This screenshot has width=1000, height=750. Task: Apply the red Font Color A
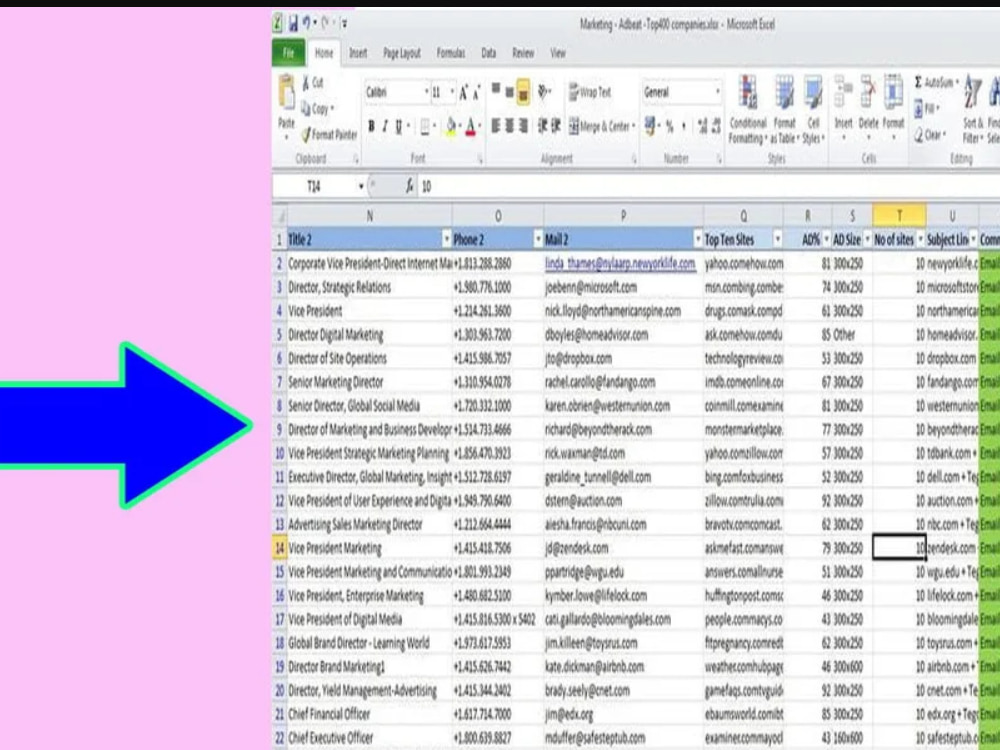tap(471, 127)
